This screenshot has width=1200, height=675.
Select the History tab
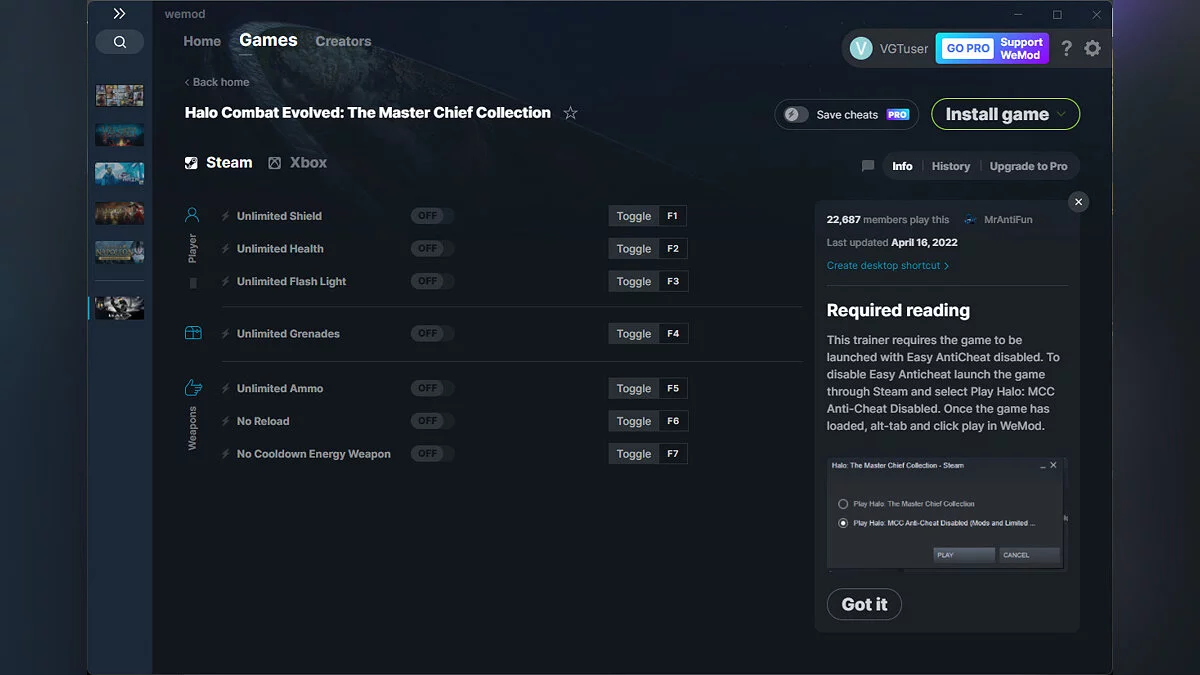951,166
